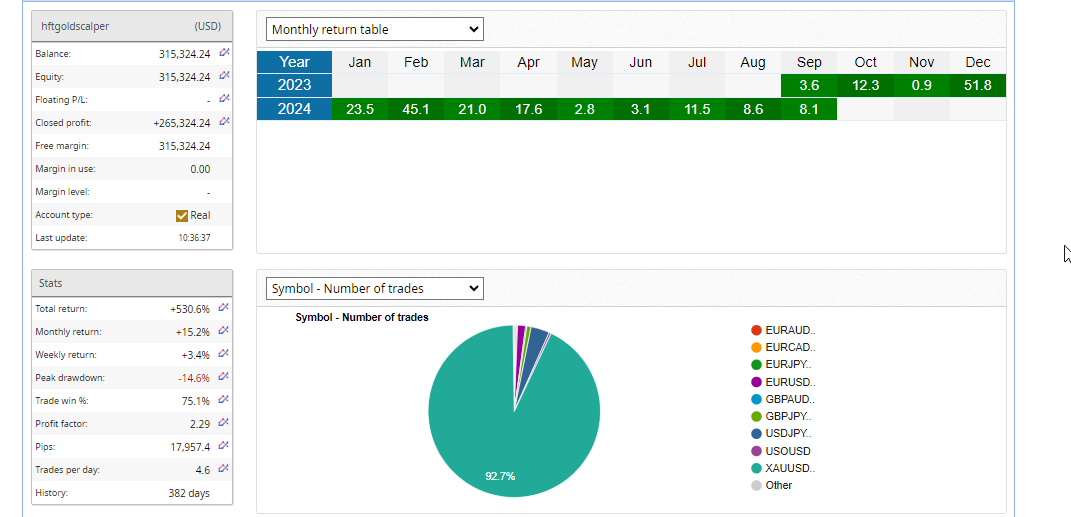Viewport: 1071px width, 517px height.
Task: Open the Equity chart icon
Action: 224,76
